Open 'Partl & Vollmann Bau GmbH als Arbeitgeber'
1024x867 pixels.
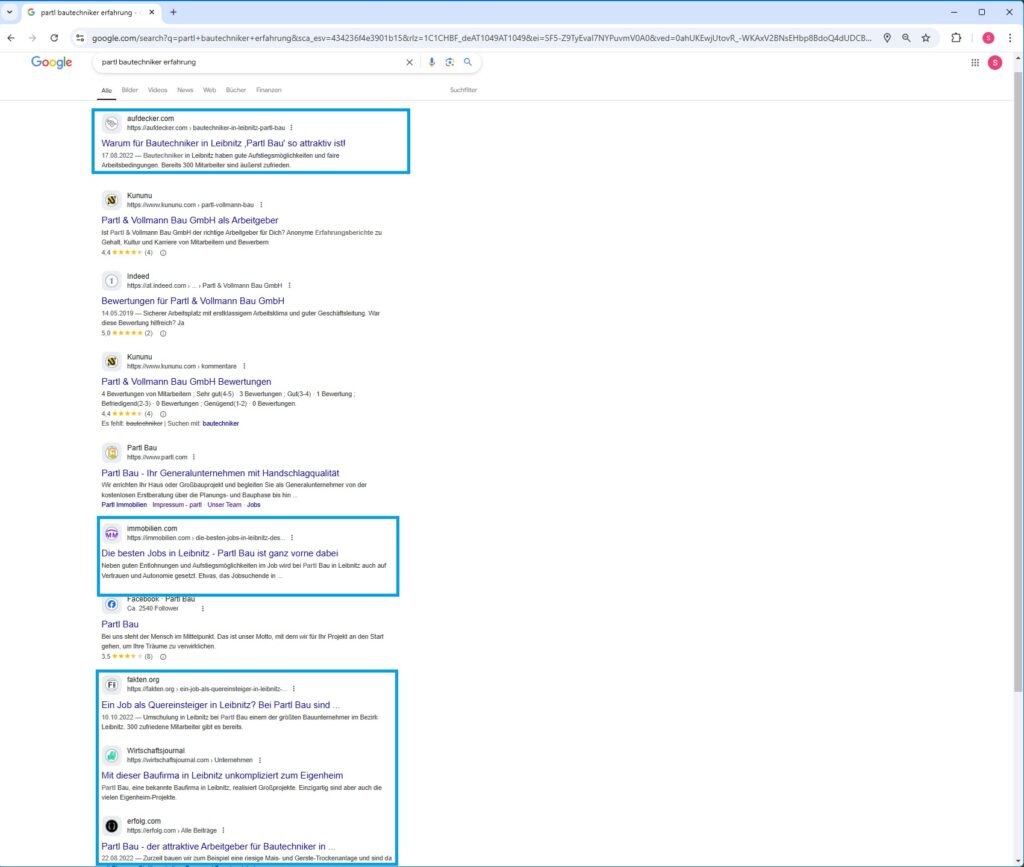click(189, 220)
